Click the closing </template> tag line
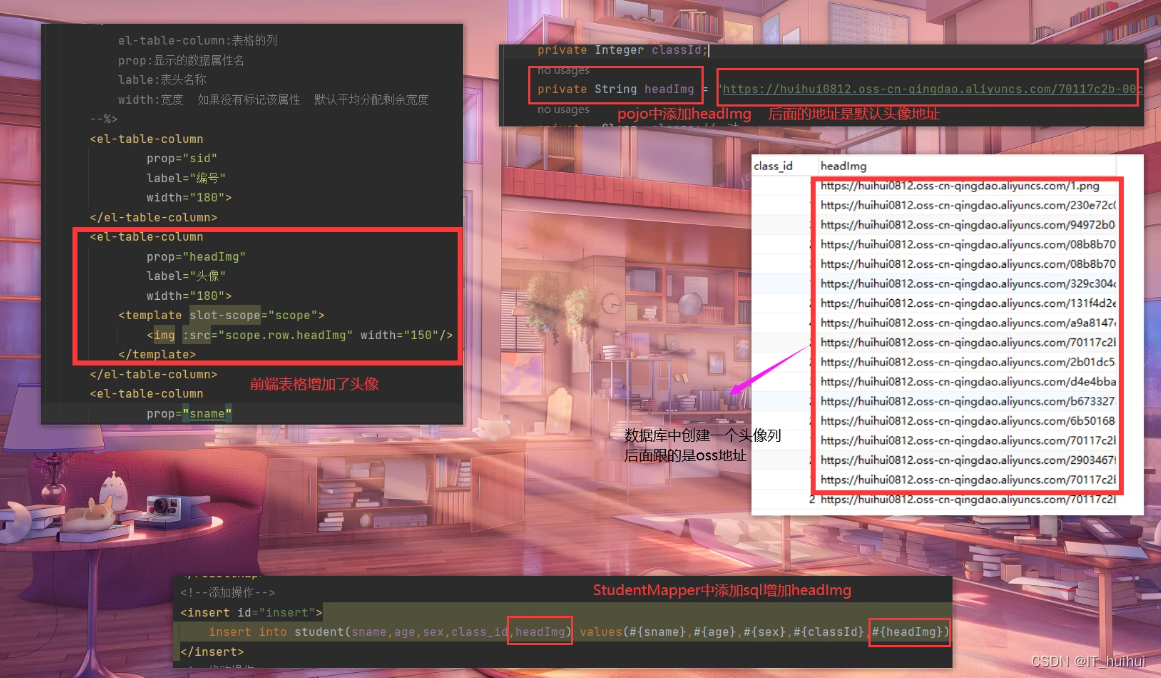 click(157, 355)
